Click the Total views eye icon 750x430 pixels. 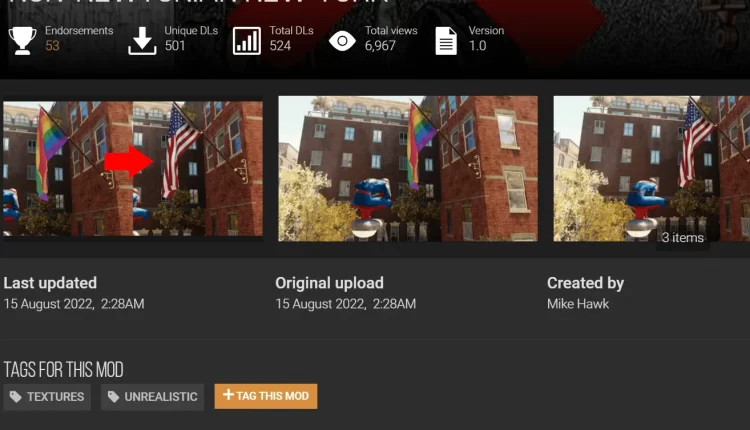[343, 40]
